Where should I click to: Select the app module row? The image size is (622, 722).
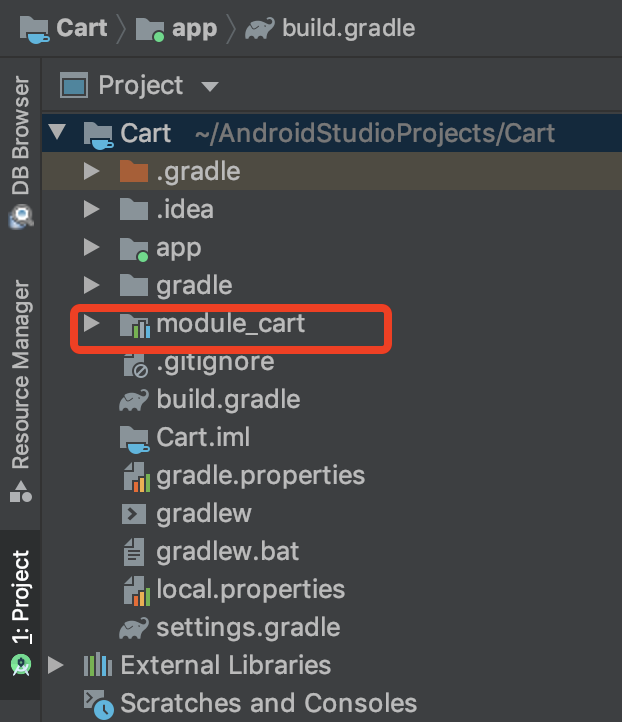tap(331, 247)
